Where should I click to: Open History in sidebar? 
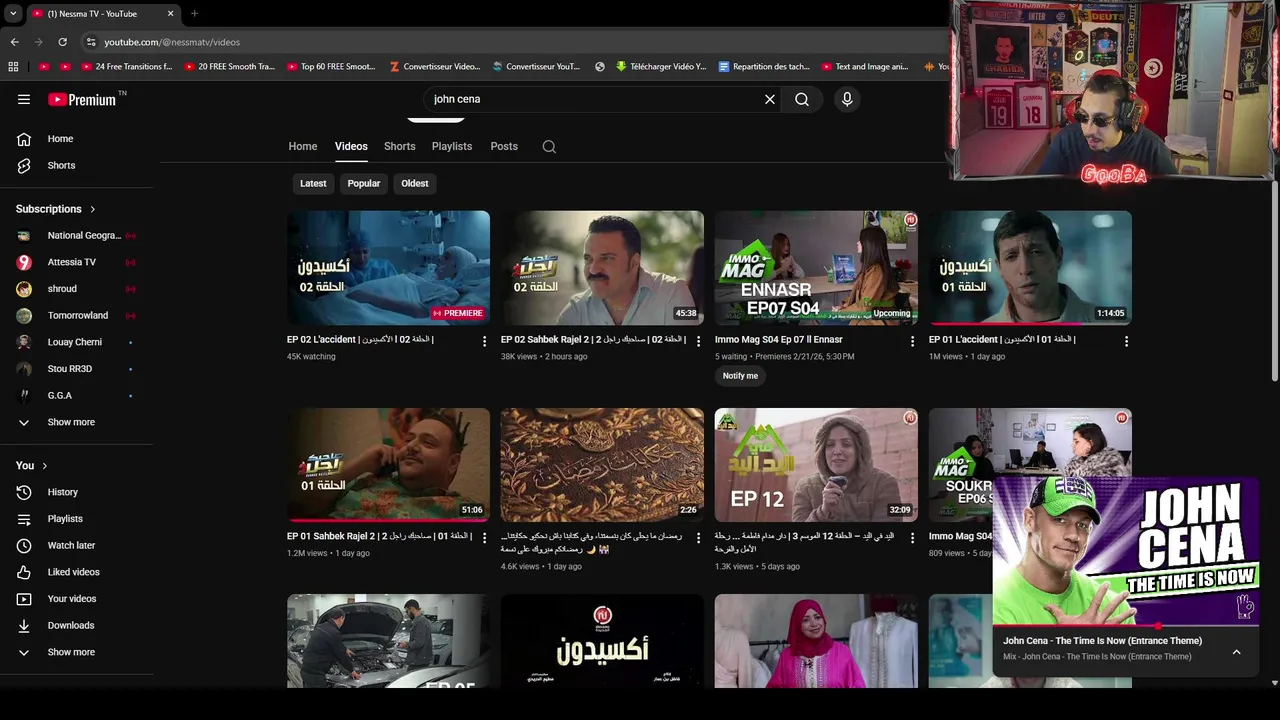[62, 492]
